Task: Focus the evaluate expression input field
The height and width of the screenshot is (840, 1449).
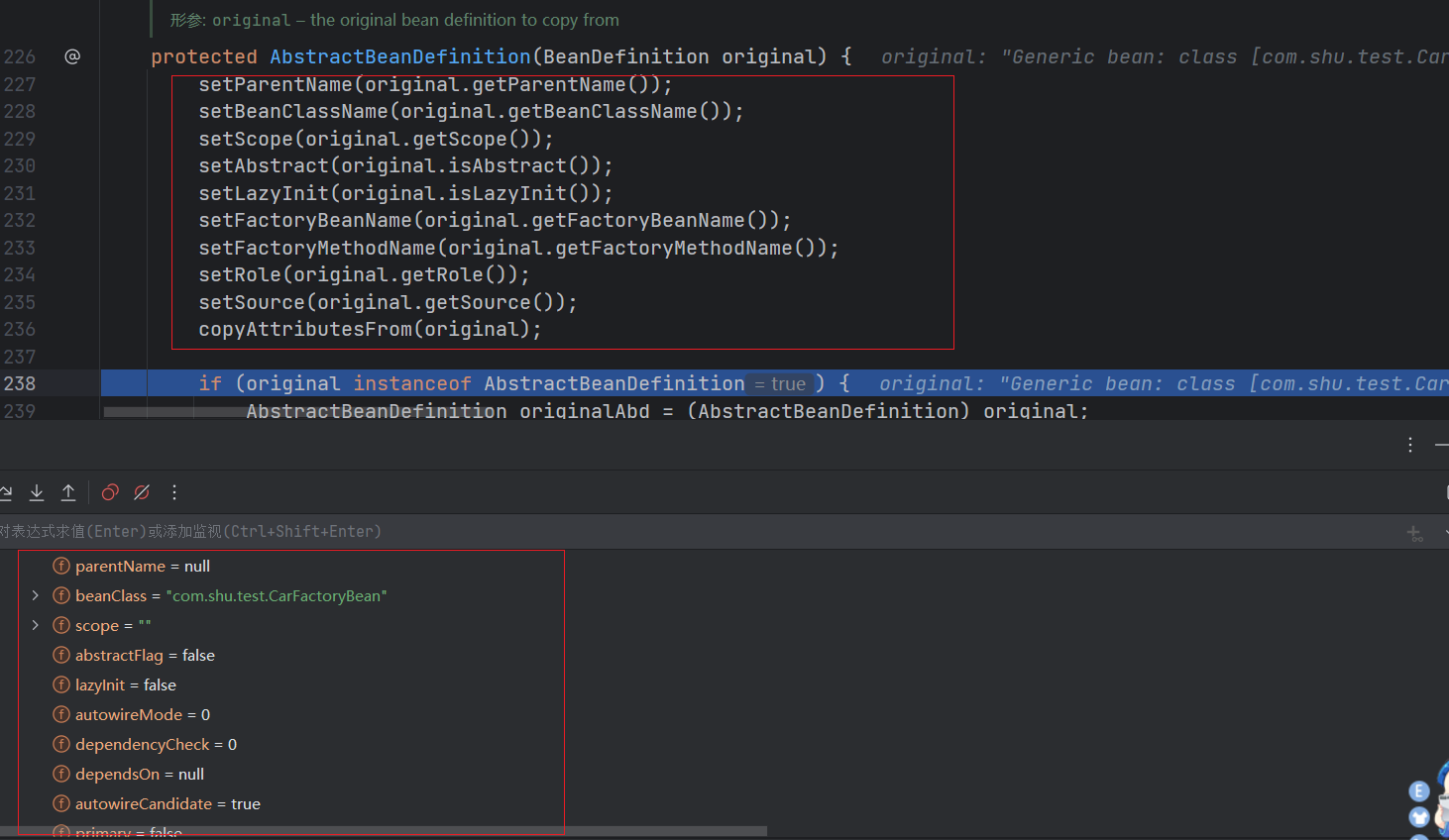Action: tap(694, 532)
